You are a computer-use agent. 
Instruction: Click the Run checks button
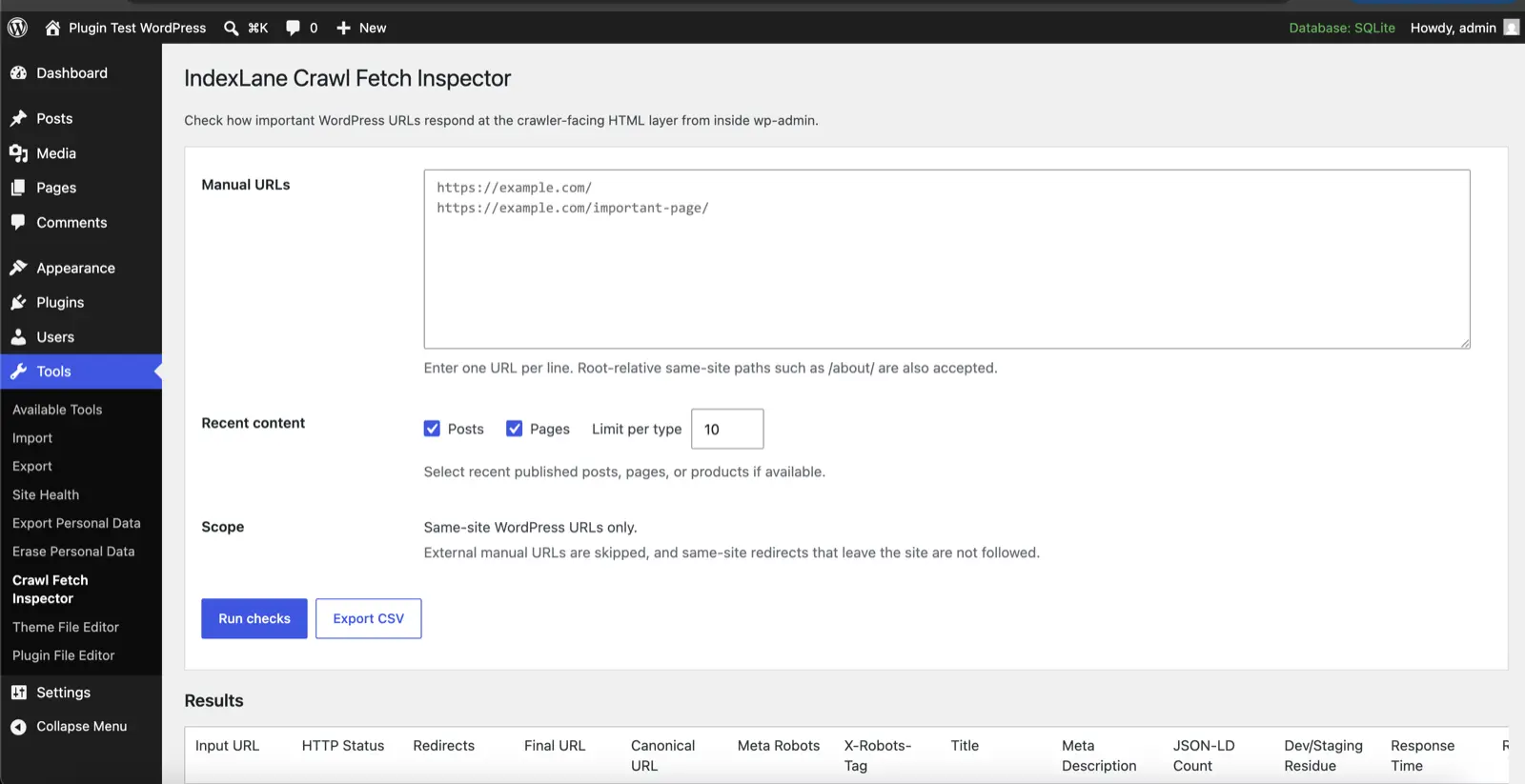point(254,618)
